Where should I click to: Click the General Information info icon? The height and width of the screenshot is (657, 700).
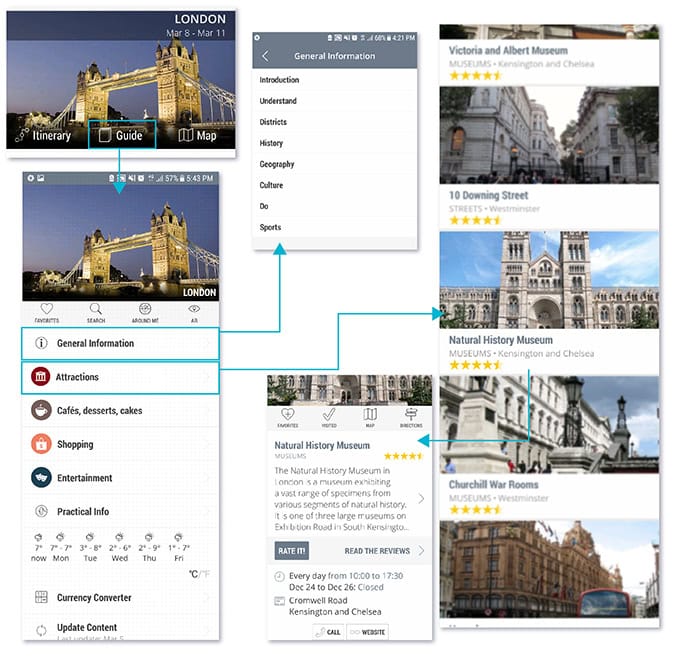coord(41,343)
